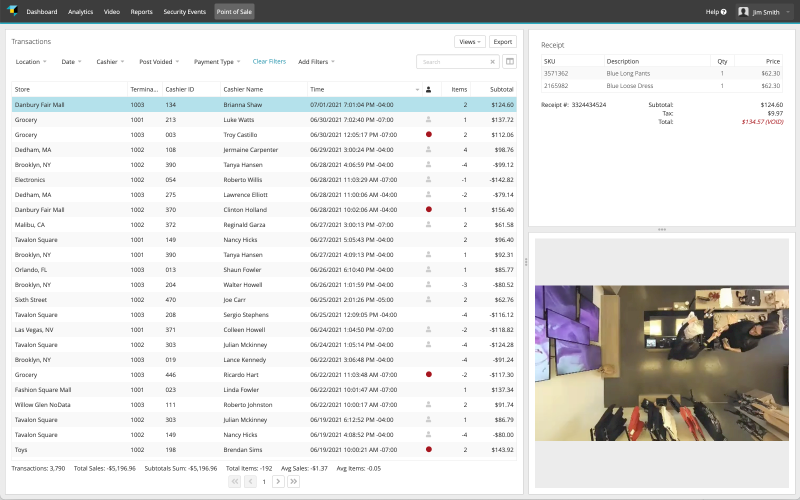Open the Analytics tab
800x500 pixels.
click(x=81, y=12)
